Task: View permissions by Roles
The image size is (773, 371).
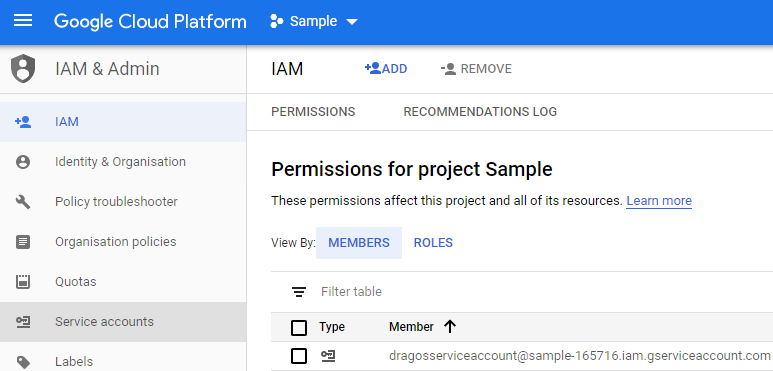Action: tap(433, 243)
